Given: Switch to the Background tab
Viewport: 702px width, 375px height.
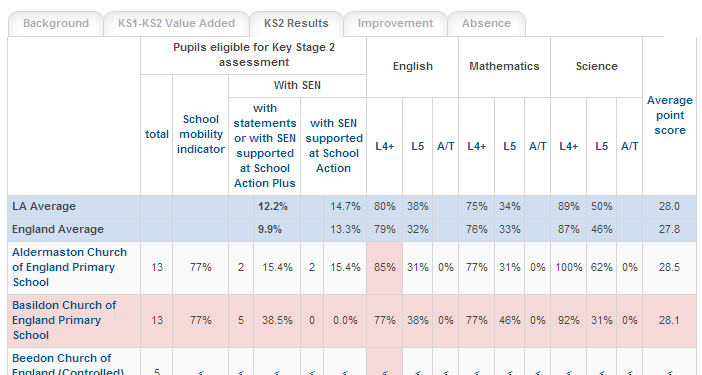Looking at the screenshot, I should 56,23.
